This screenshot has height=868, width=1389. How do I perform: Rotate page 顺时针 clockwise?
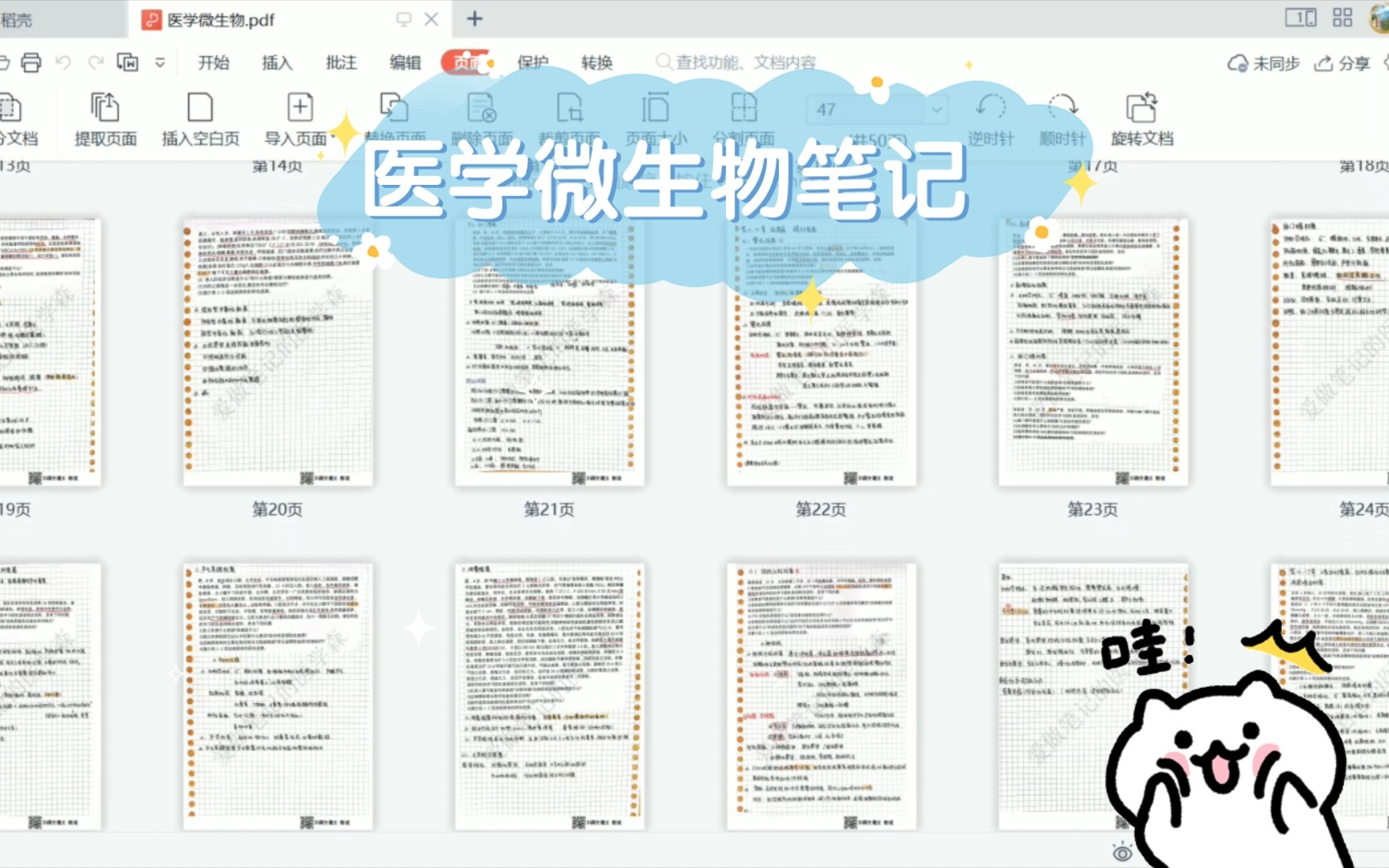[1063, 119]
